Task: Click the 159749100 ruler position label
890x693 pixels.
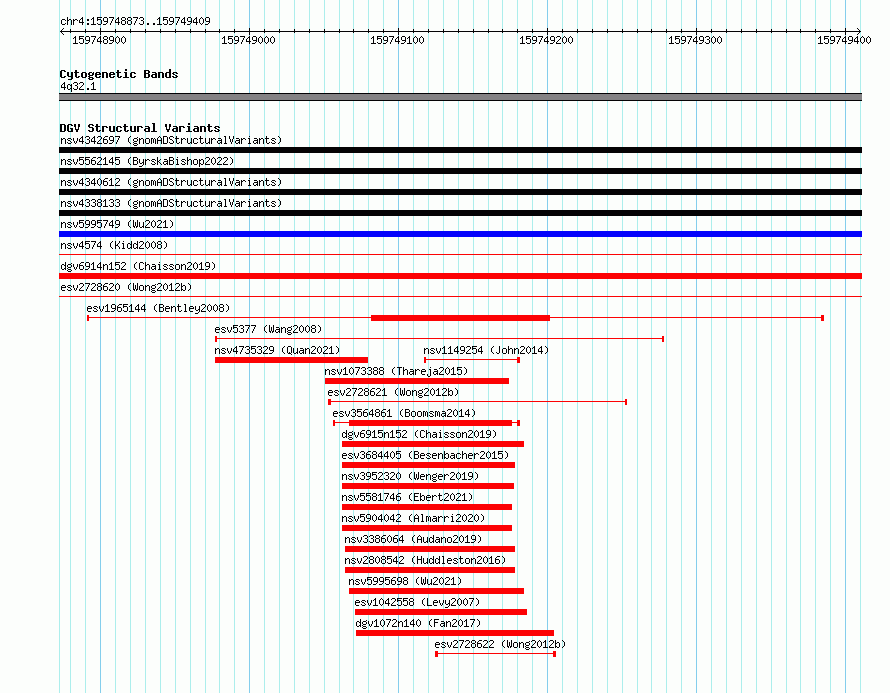Action: [397, 40]
